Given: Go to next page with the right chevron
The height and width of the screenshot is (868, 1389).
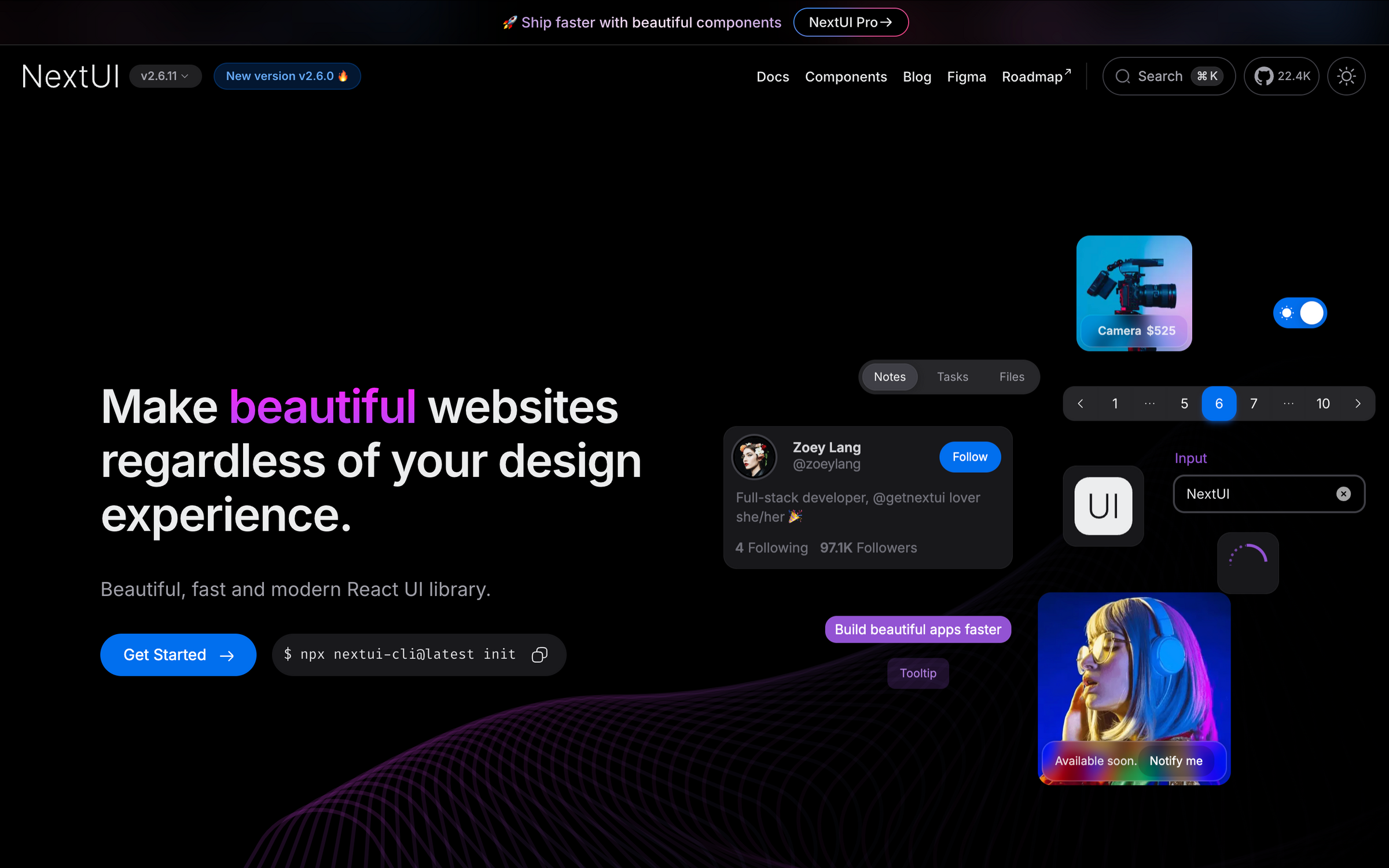Looking at the screenshot, I should pos(1358,403).
